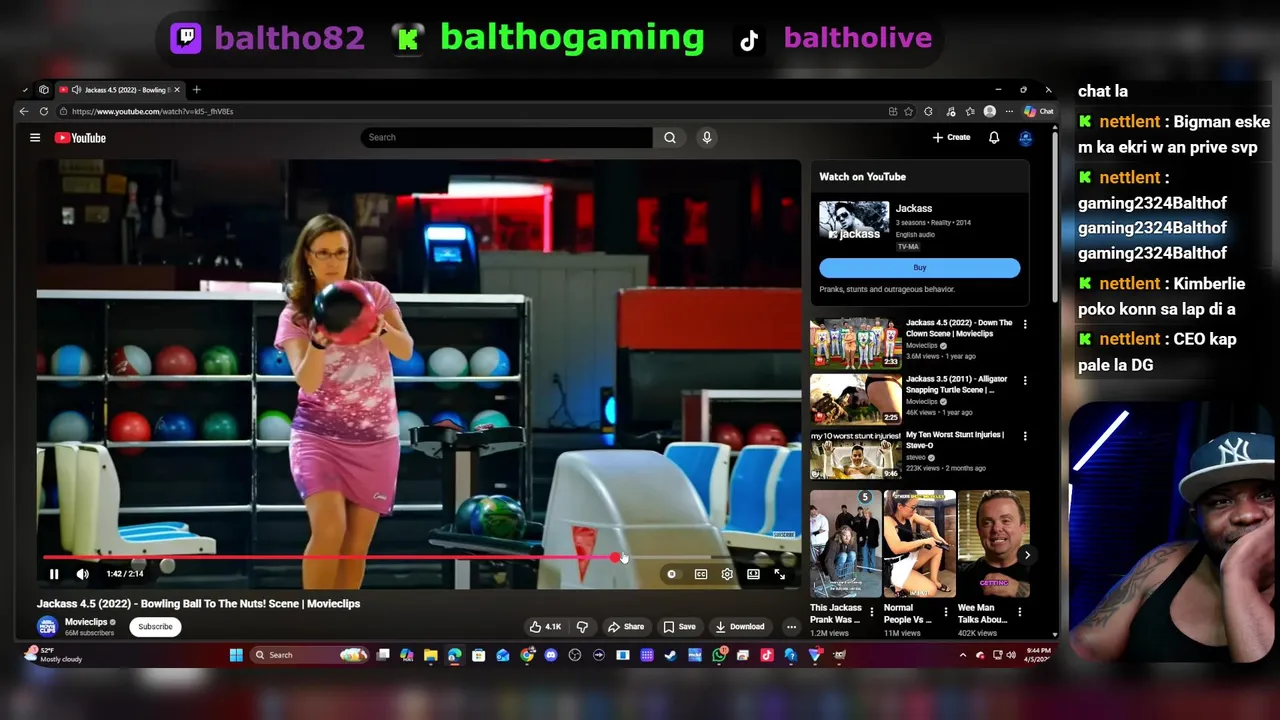Screen dimensions: 1280x720
Task: Open the Jackass show thumbnail card
Action: (x=854, y=220)
